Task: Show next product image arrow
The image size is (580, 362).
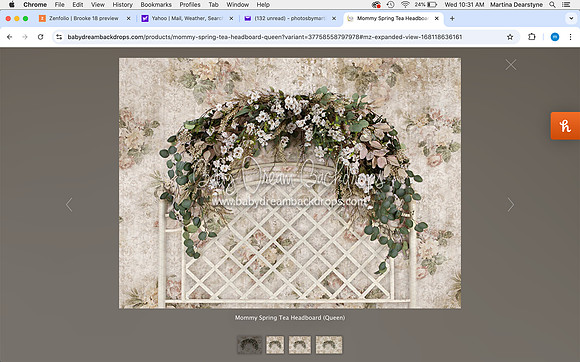Action: [511, 204]
